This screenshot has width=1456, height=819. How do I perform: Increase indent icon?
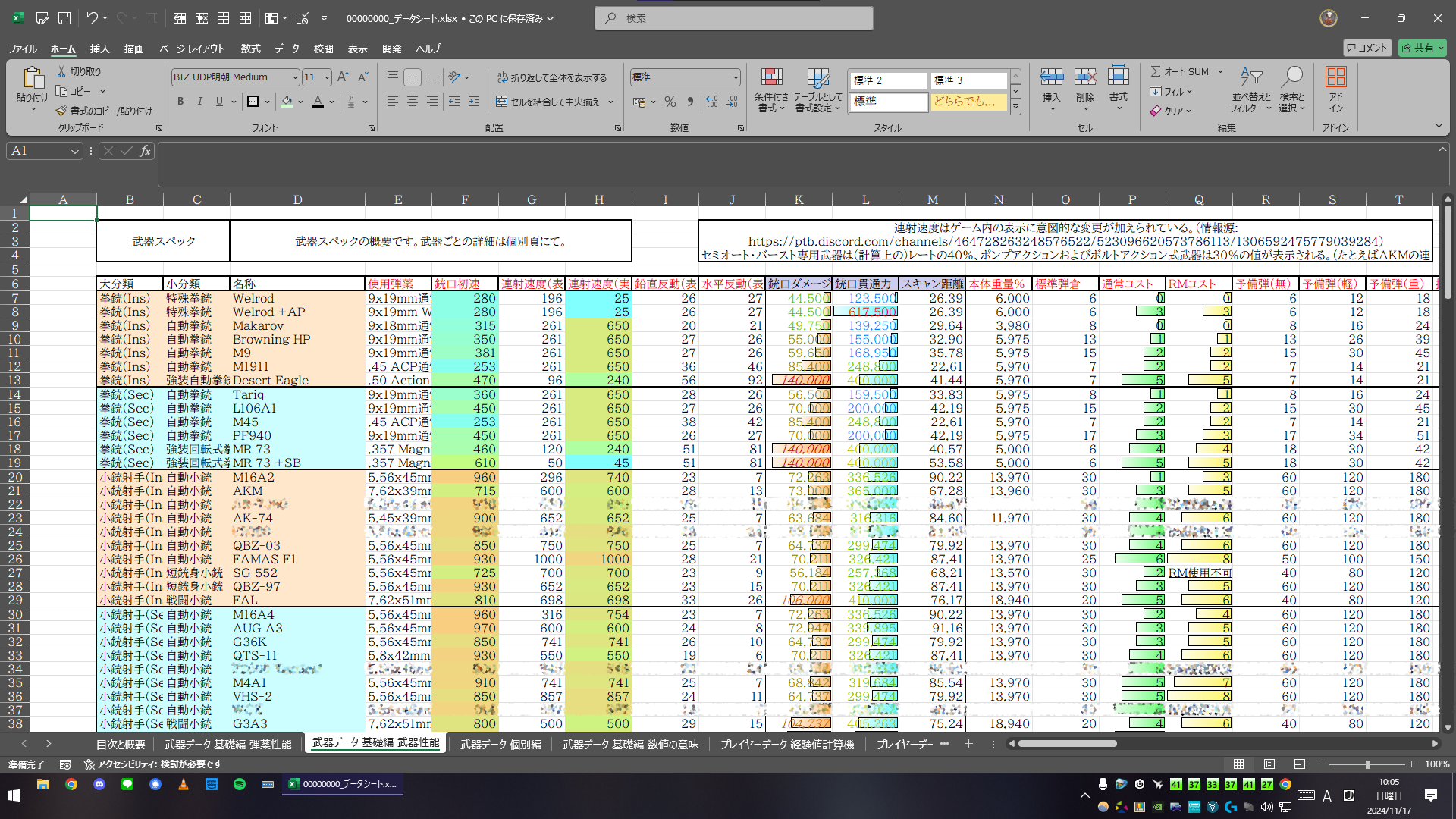(x=474, y=102)
